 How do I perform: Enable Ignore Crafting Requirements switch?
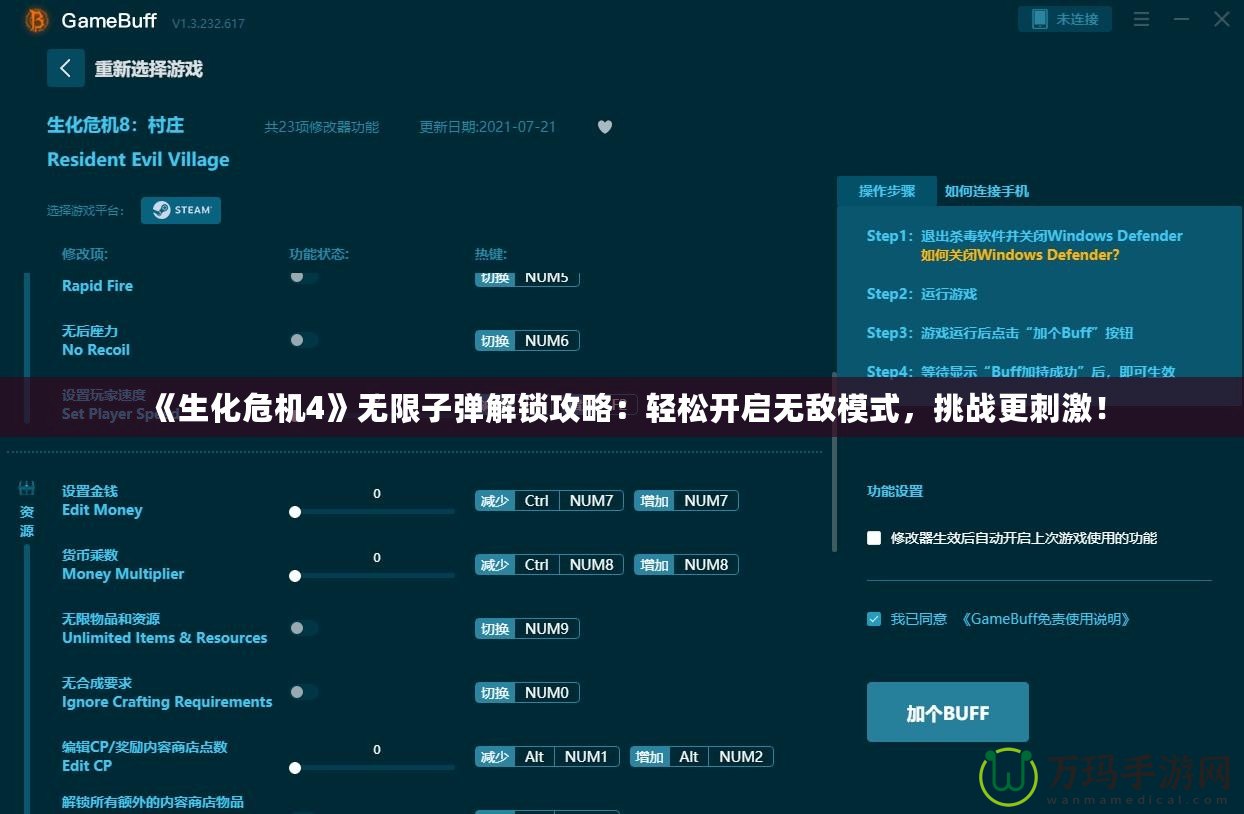[304, 692]
